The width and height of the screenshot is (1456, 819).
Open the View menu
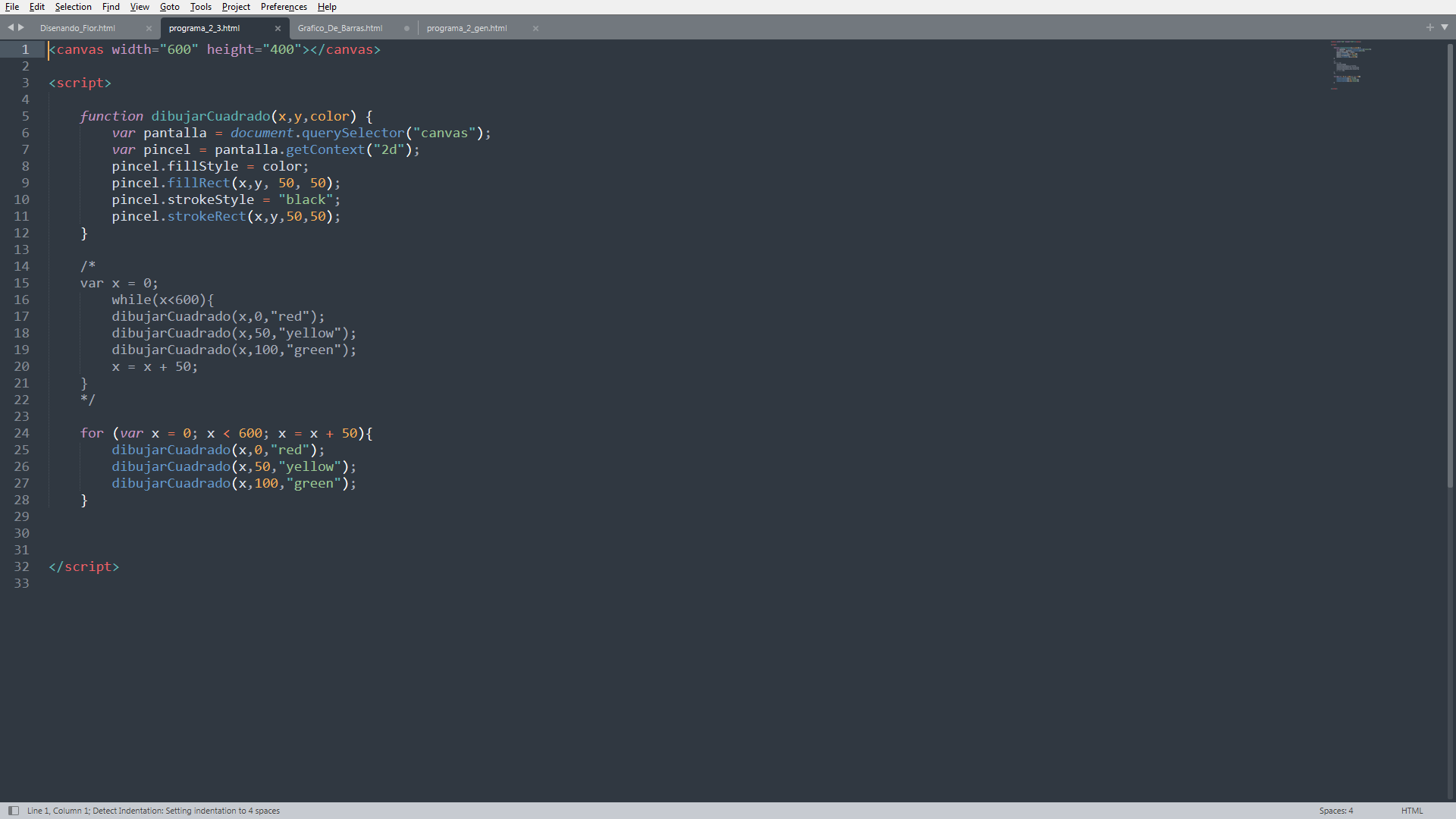140,7
